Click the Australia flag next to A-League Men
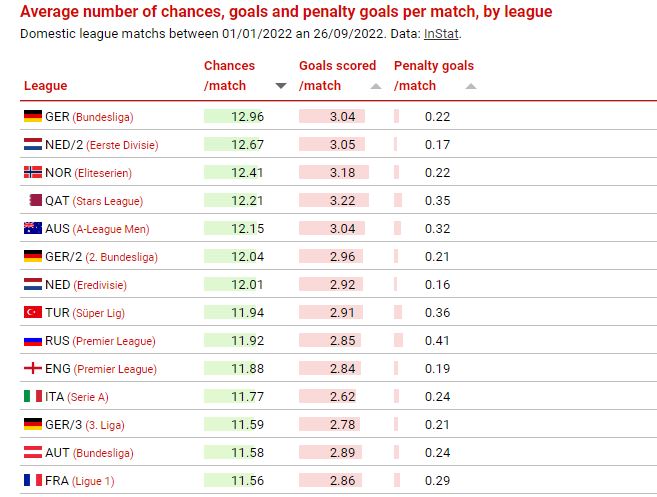Viewport: 657px width, 497px height. [x=32, y=229]
